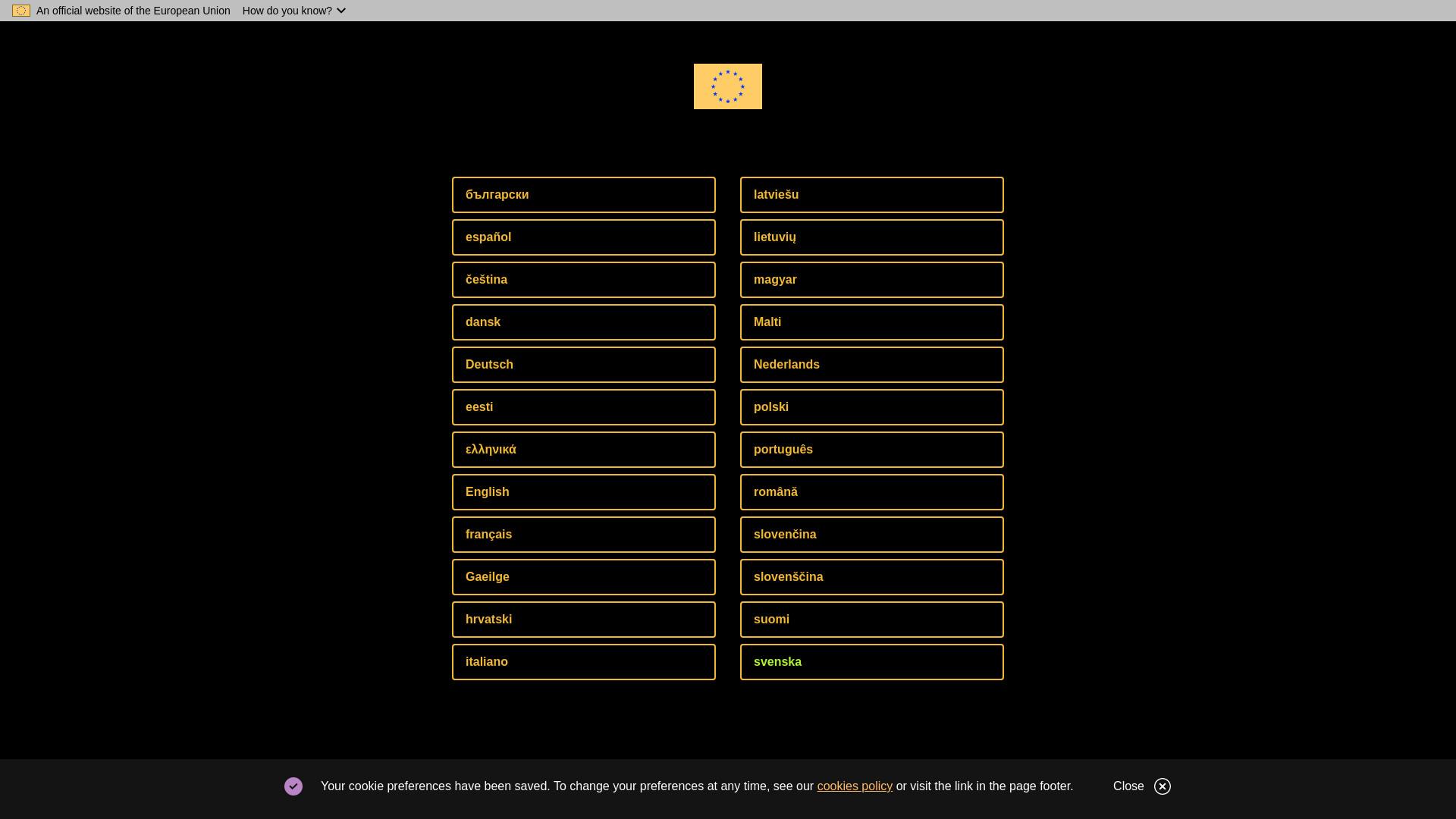Choose español as the language
The image size is (1456, 819).
tap(584, 237)
